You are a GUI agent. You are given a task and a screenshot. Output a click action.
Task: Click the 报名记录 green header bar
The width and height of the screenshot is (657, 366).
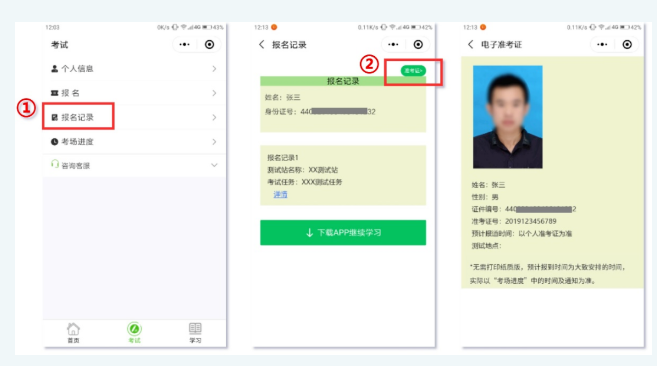coord(343,81)
